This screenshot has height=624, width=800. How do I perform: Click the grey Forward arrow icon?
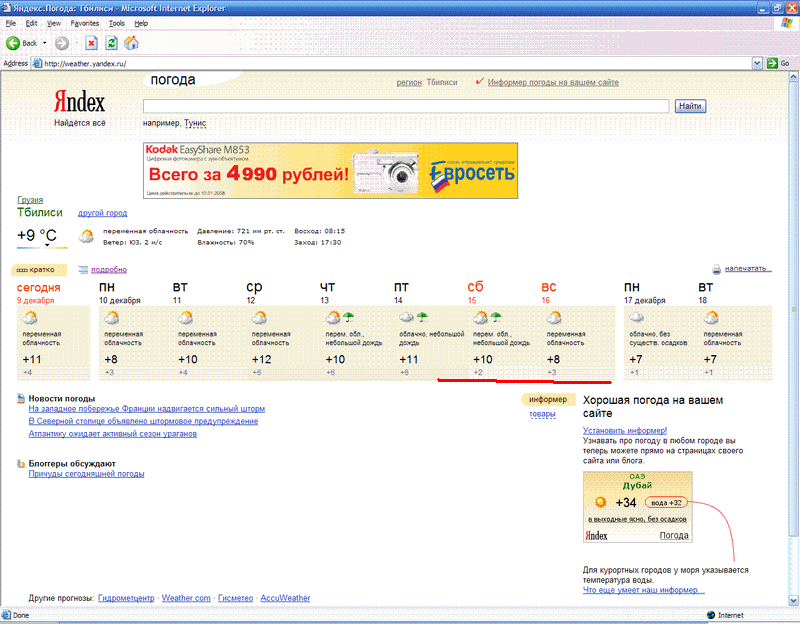[62, 43]
